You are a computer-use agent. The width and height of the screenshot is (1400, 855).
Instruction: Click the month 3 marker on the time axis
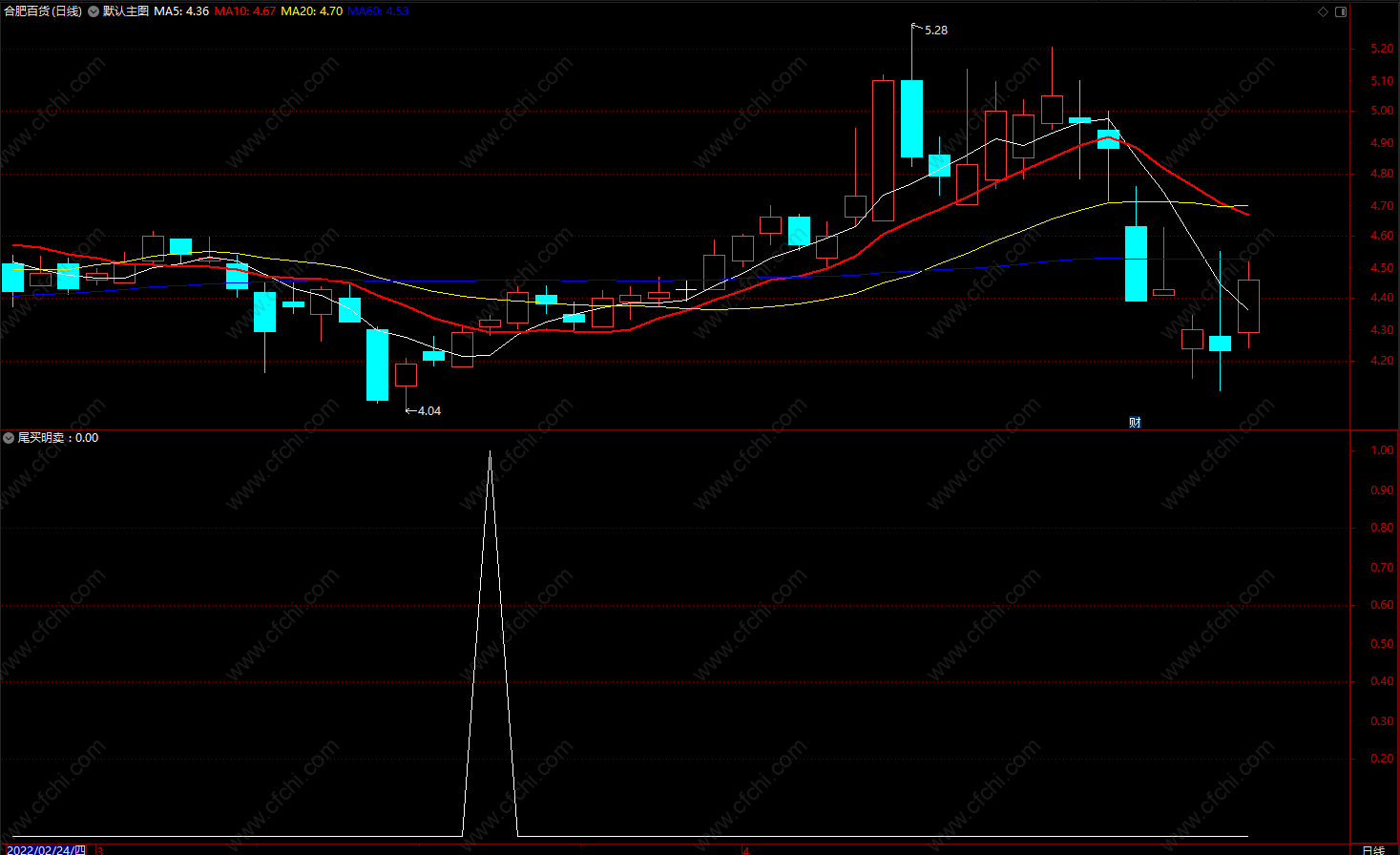pos(99,850)
